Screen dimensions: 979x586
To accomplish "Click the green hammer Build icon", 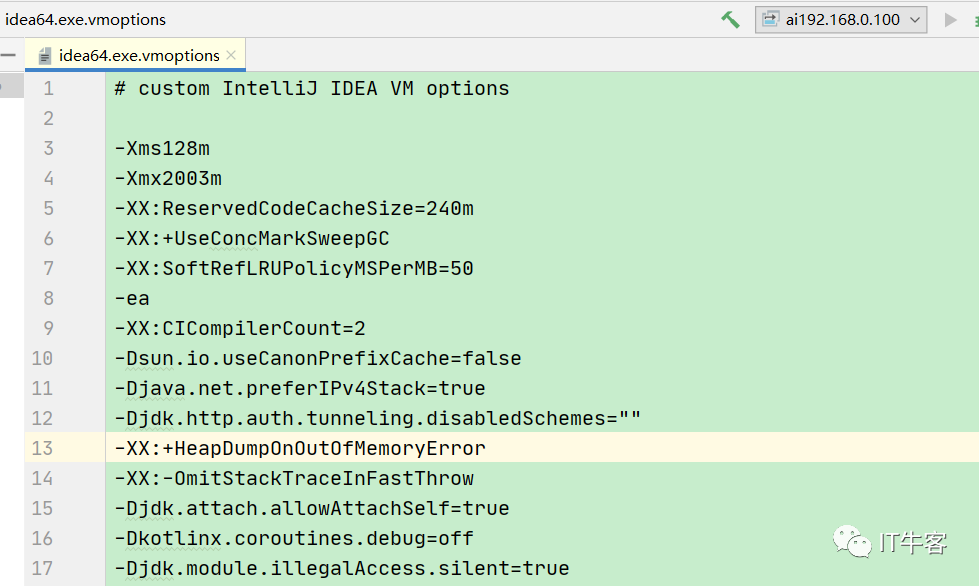I will (730, 20).
